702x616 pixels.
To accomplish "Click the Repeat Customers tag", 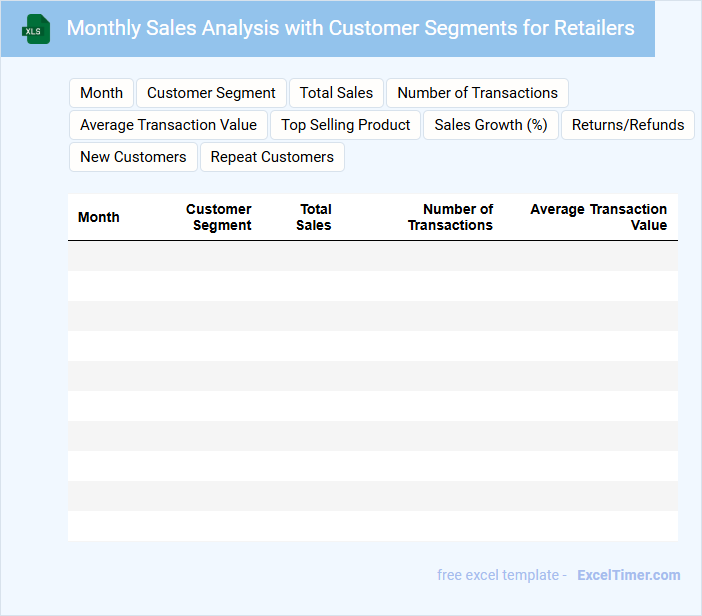I will [272, 157].
